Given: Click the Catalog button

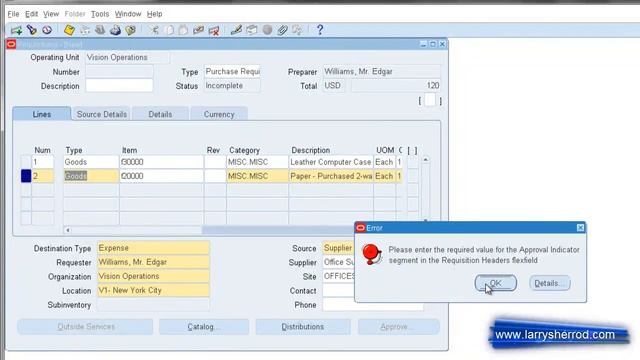Looking at the screenshot, I should tap(204, 327).
